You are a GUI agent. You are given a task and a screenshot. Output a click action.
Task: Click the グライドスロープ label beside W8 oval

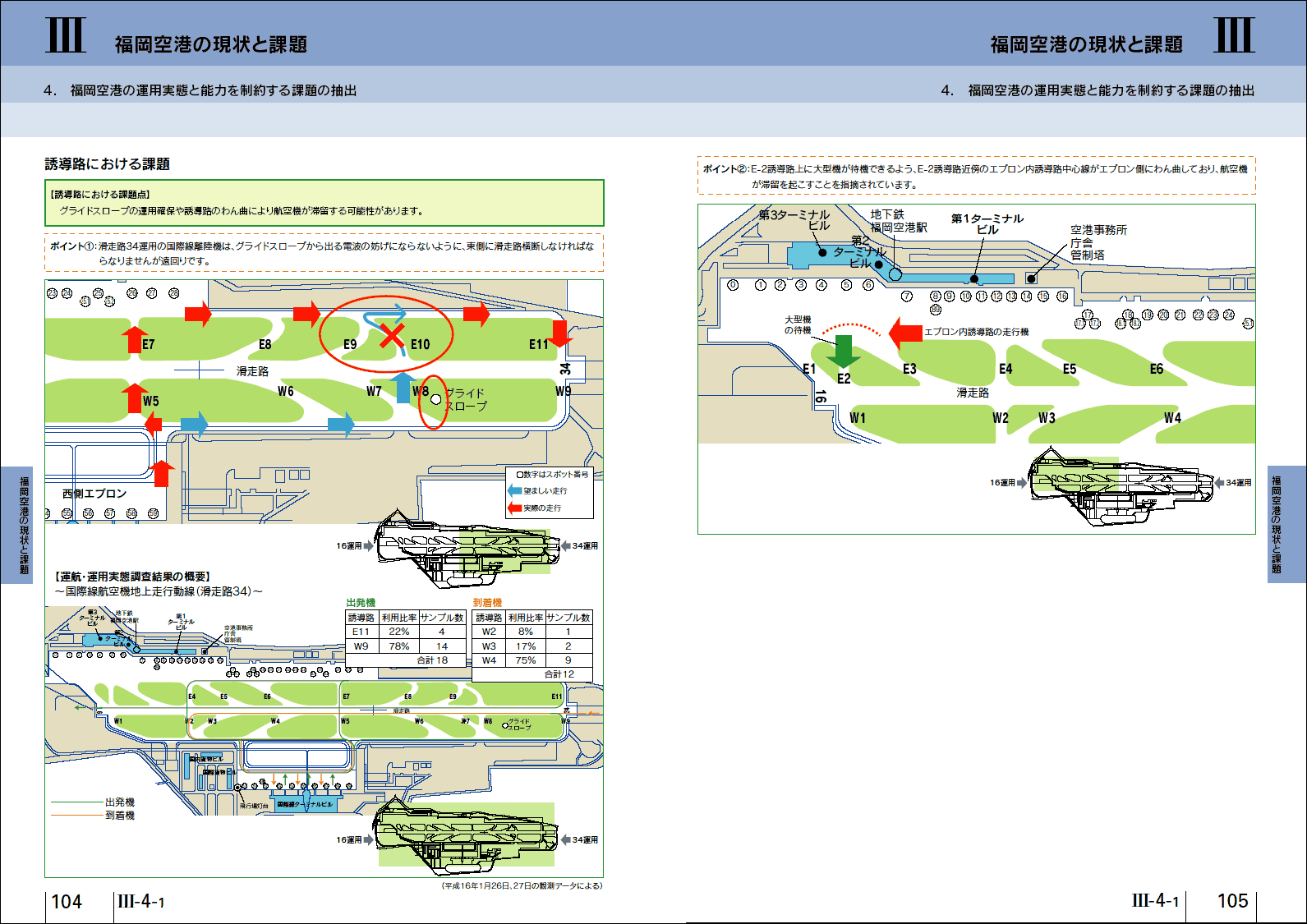(x=466, y=399)
